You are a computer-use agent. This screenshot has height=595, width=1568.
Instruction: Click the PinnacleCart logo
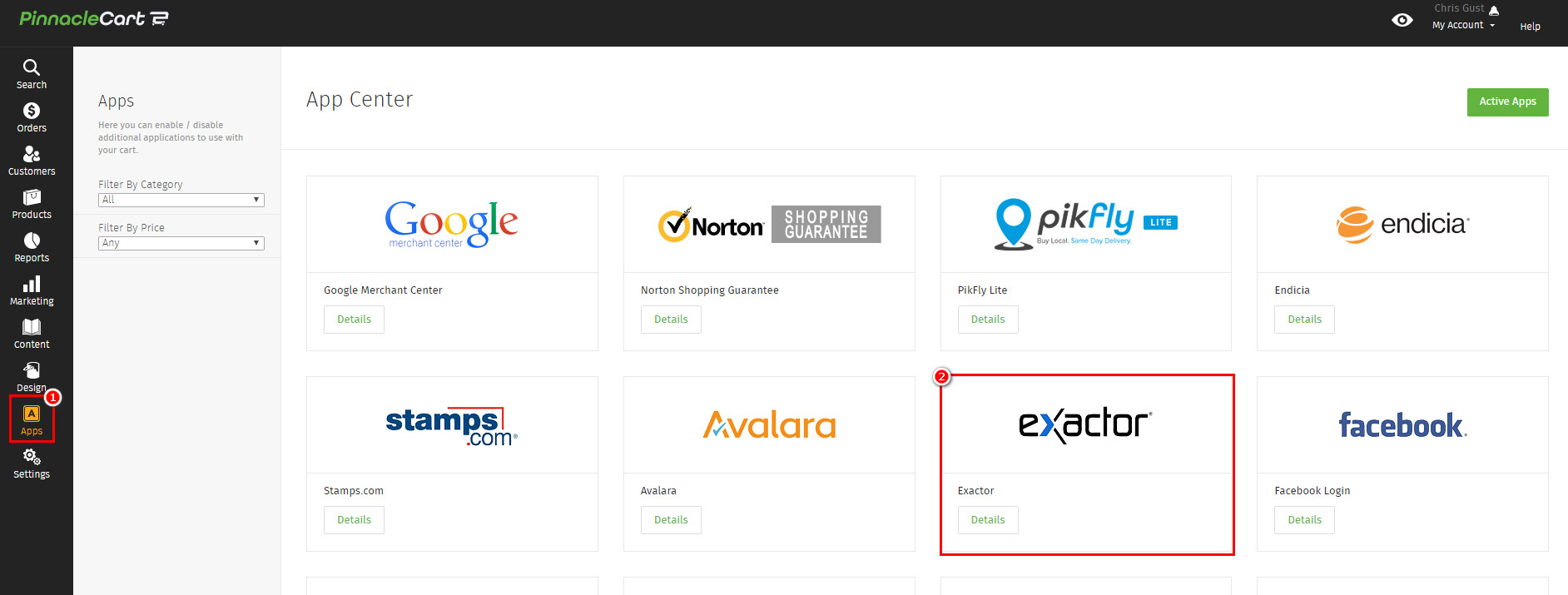(94, 18)
